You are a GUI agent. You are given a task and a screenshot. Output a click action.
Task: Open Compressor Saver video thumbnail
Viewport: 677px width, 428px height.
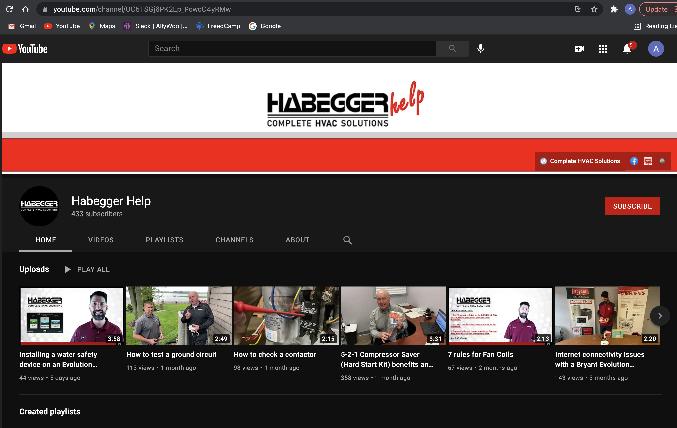393,316
